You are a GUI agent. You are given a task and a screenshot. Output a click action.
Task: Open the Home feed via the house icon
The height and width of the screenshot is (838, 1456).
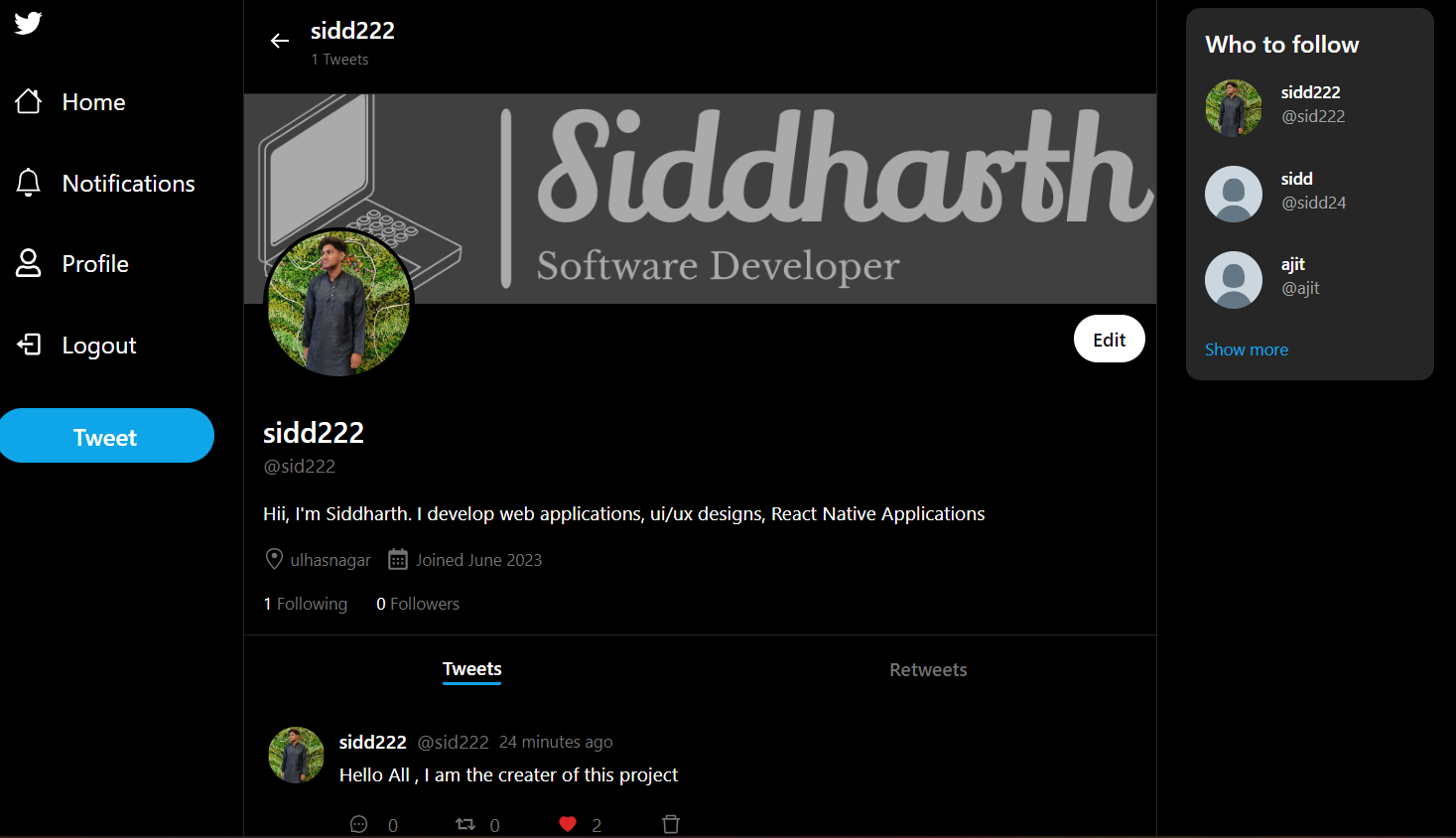(x=29, y=100)
